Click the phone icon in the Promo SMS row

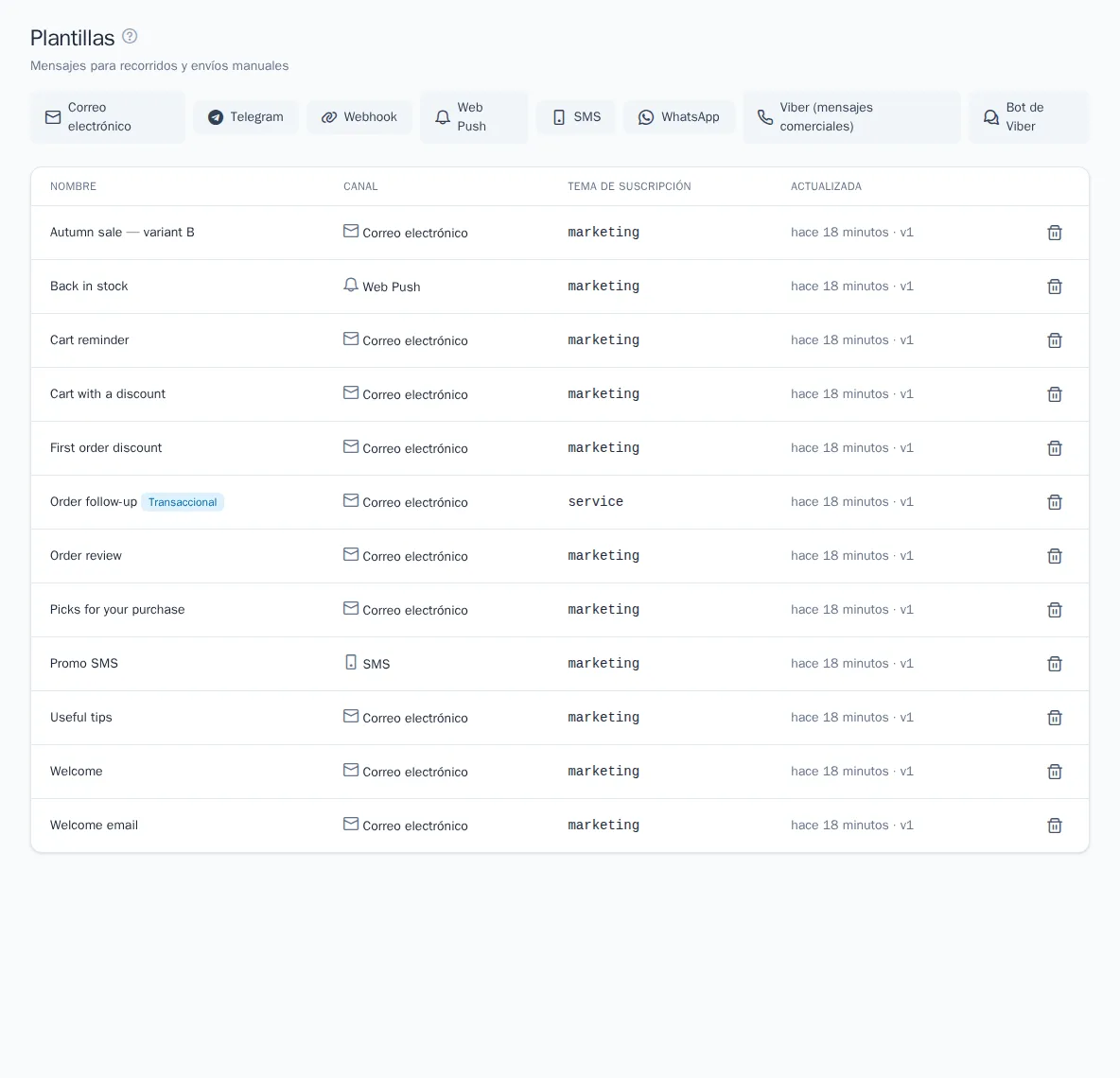[351, 662]
